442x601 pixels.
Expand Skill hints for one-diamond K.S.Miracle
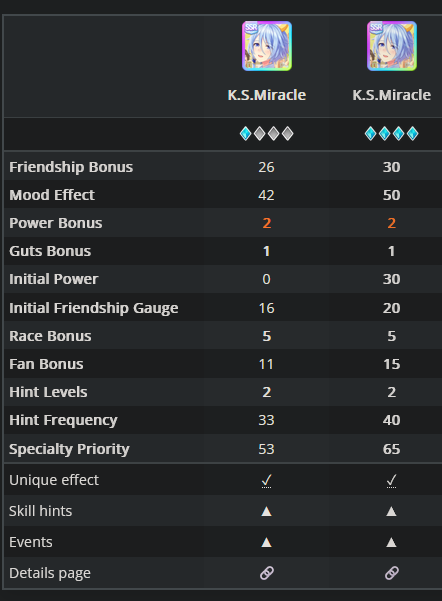point(266,511)
